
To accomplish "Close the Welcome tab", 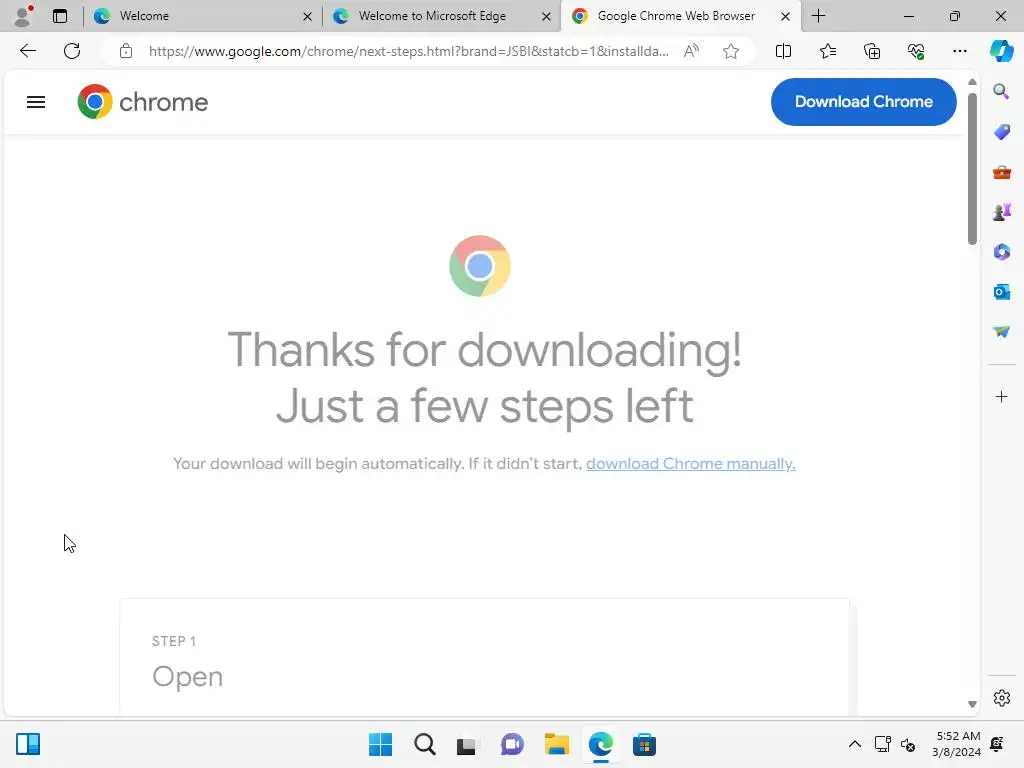I will point(307,16).
